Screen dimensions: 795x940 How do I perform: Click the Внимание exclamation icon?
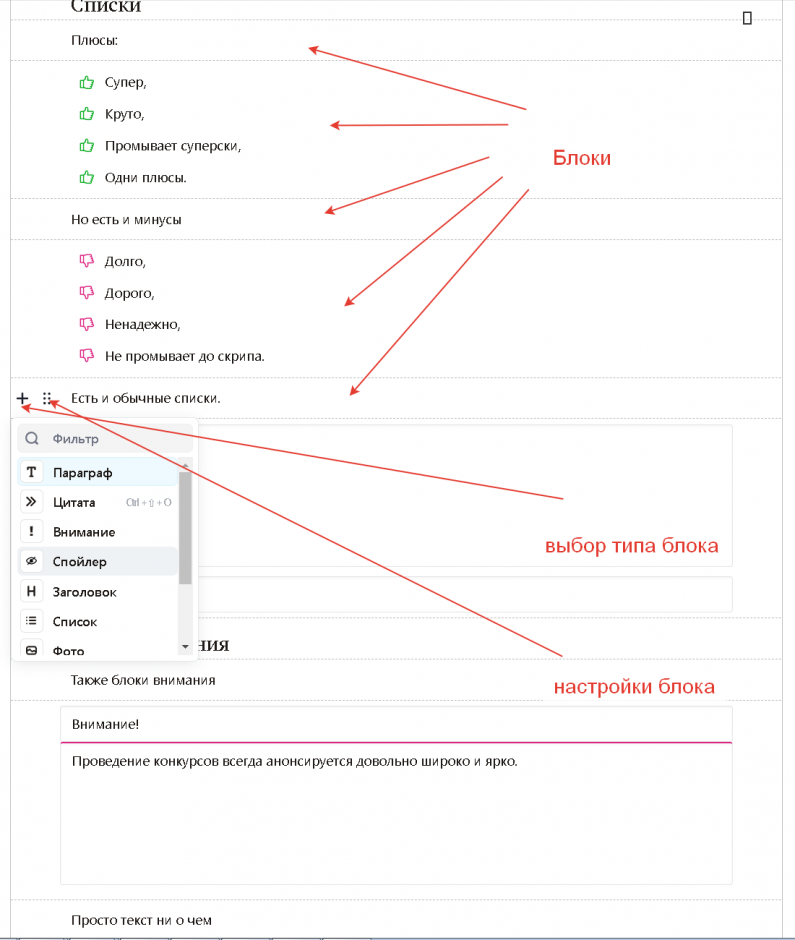[31, 532]
